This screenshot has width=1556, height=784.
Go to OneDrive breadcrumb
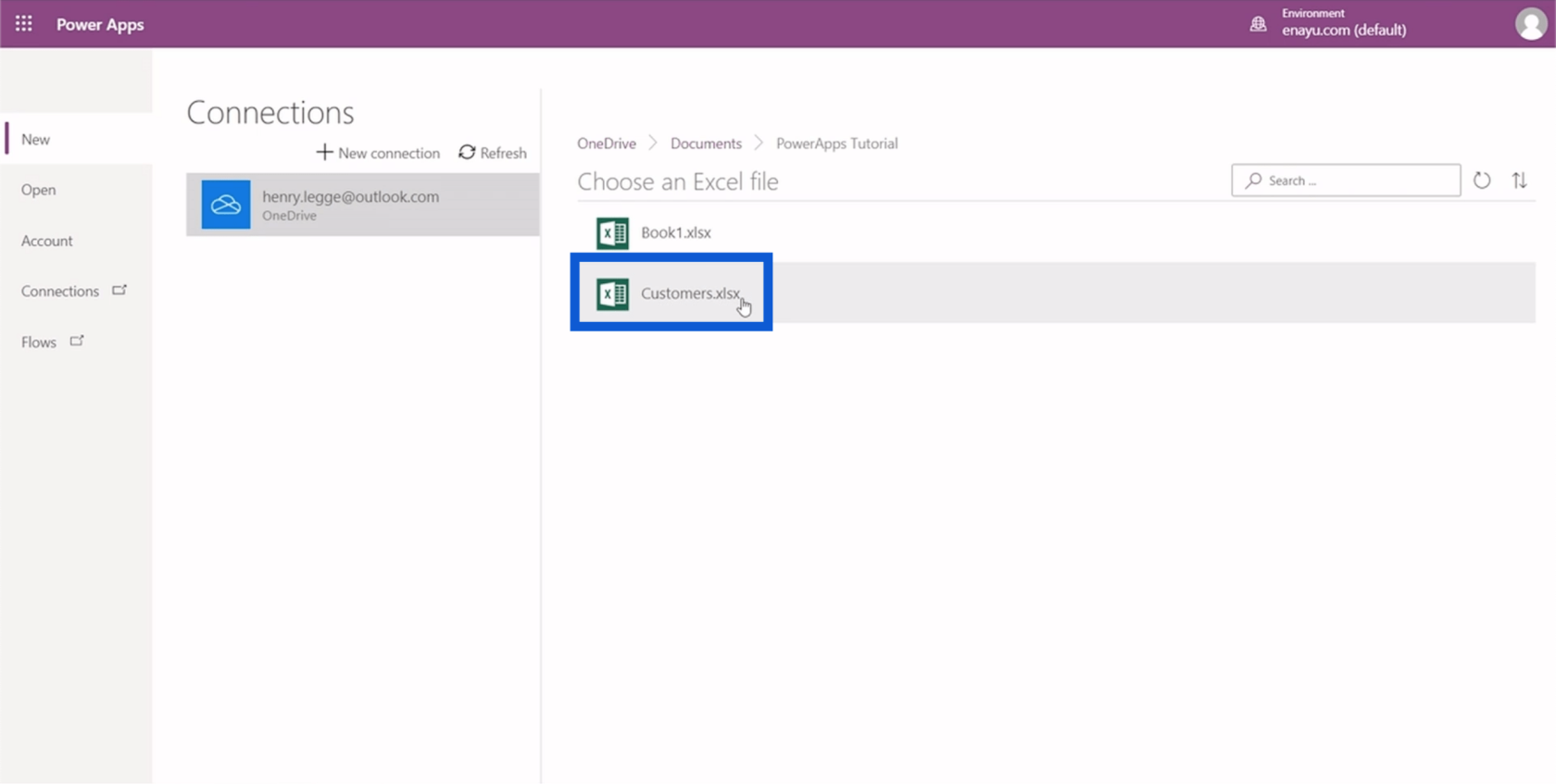607,143
